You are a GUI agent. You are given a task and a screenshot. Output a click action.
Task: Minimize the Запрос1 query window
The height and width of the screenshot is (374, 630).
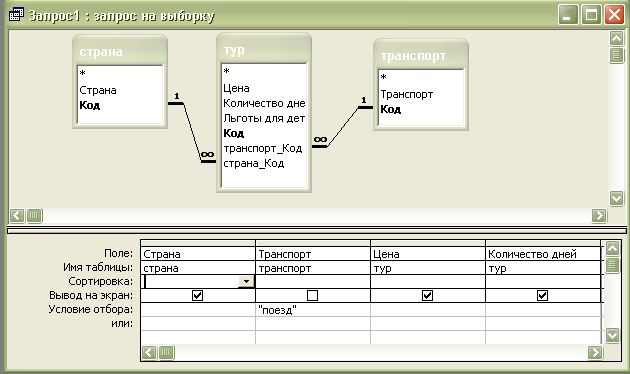point(568,15)
